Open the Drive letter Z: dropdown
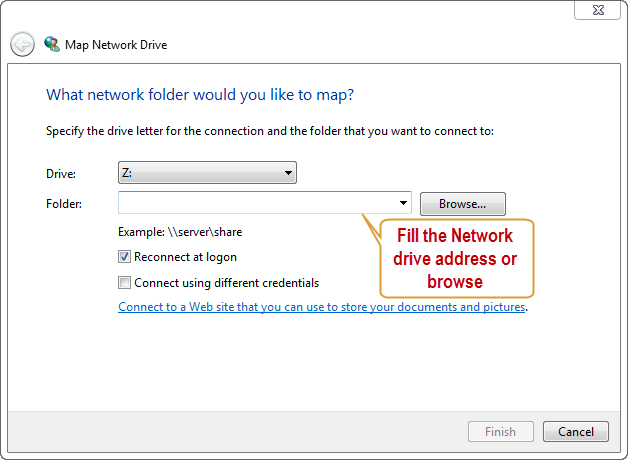 coord(207,173)
